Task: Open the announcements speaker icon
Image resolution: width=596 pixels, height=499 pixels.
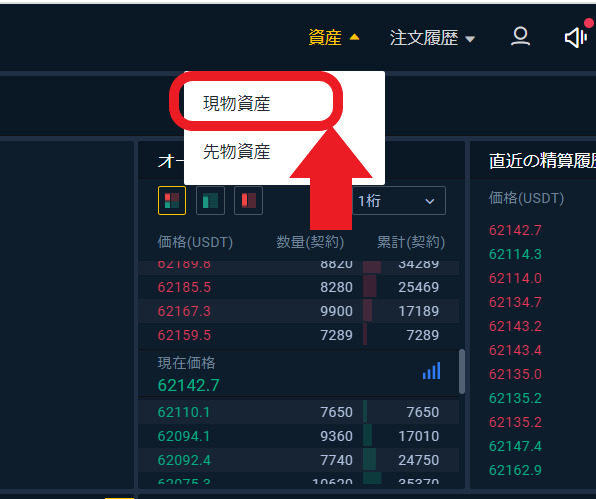Action: click(576, 38)
